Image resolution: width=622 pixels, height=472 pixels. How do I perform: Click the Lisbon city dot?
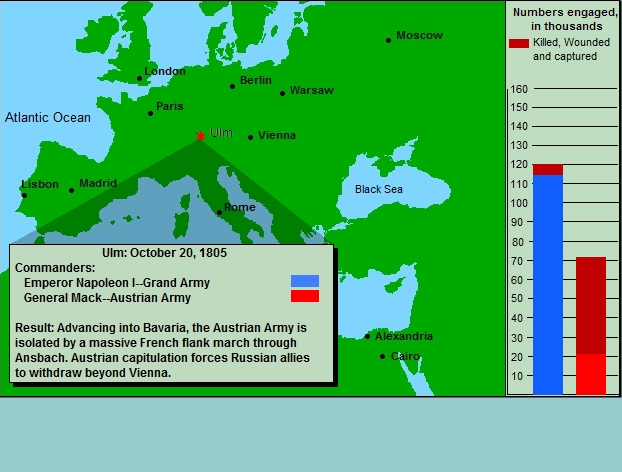[24, 195]
